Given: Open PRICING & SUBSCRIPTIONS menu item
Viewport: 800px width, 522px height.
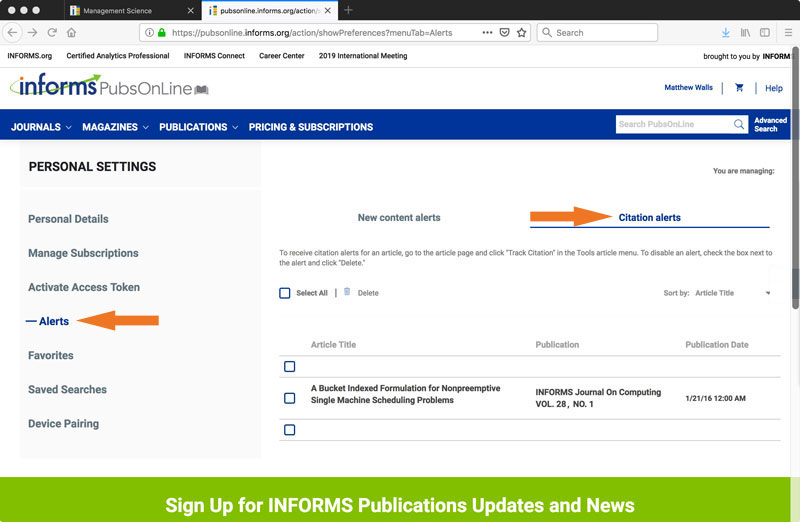Looking at the screenshot, I should 311,127.
